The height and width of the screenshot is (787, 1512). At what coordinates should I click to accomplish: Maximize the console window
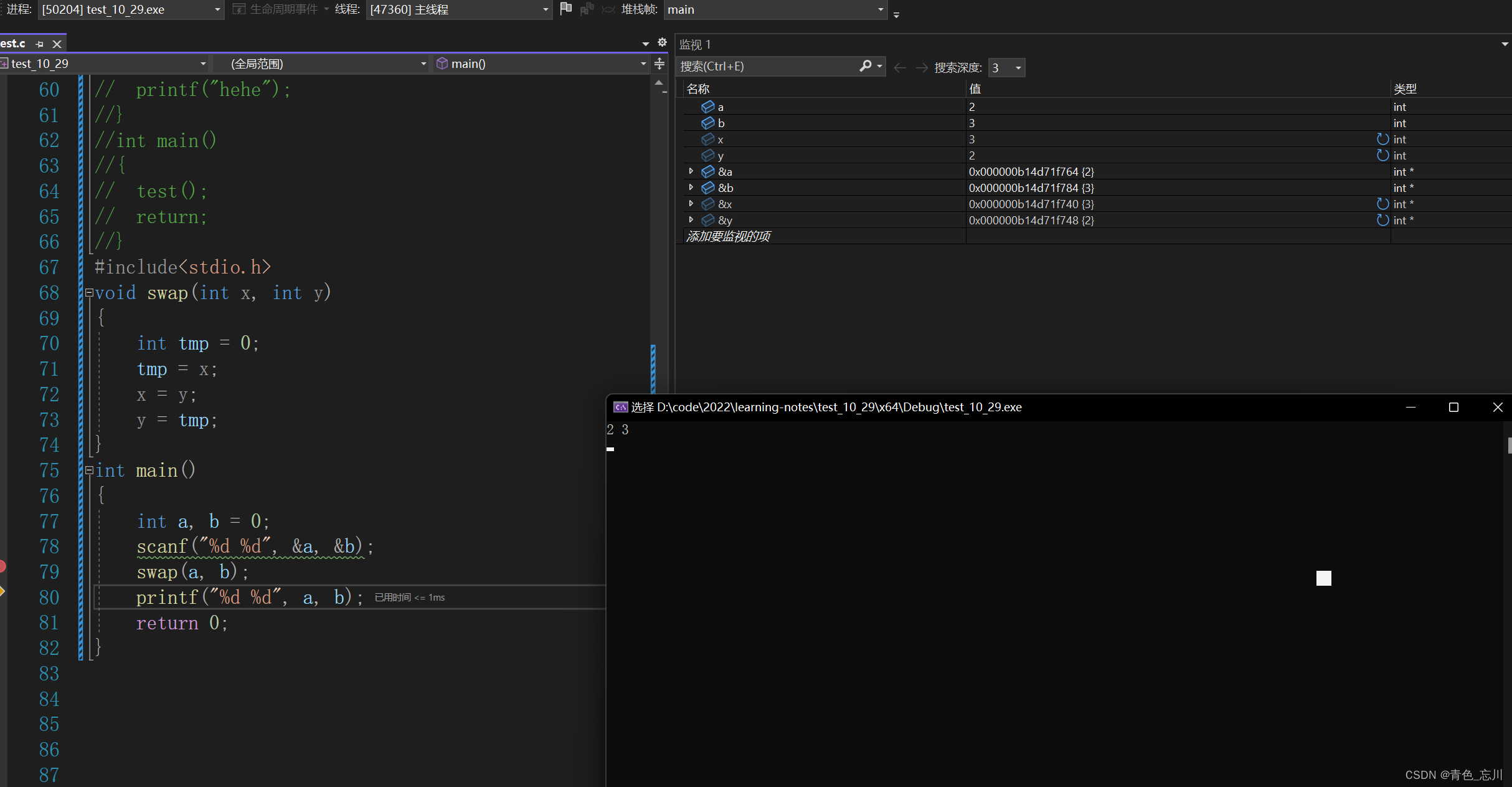[x=1453, y=407]
